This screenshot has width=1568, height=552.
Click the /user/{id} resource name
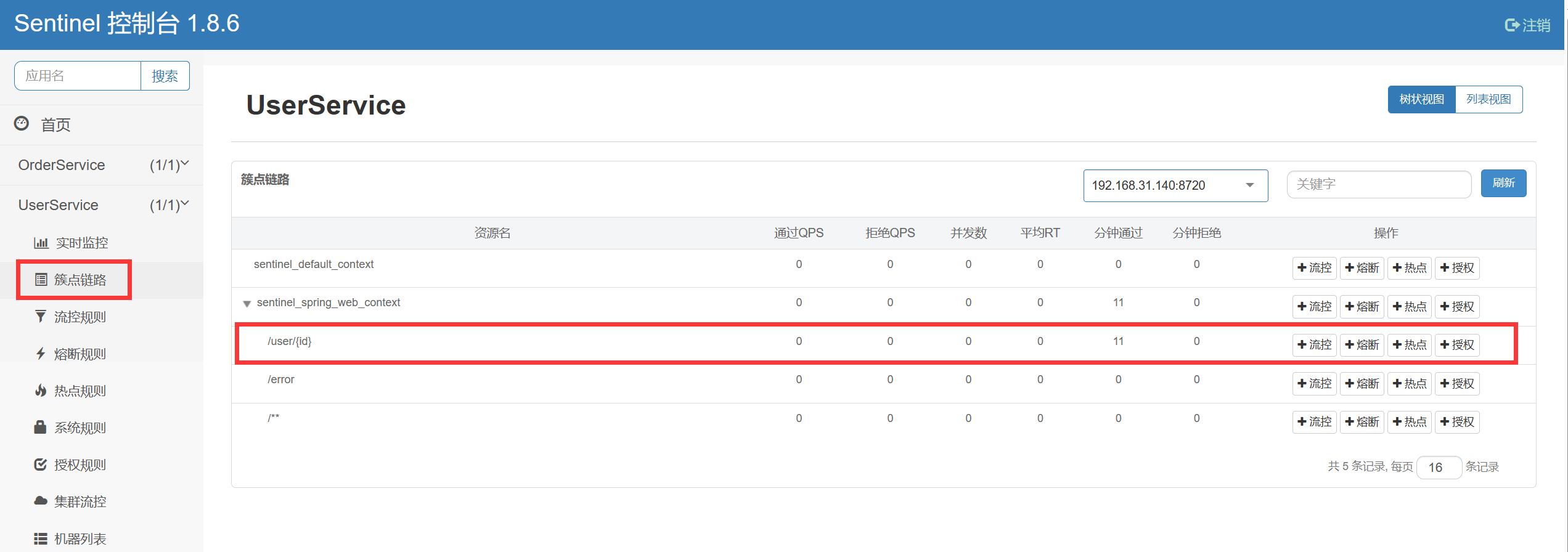click(290, 341)
